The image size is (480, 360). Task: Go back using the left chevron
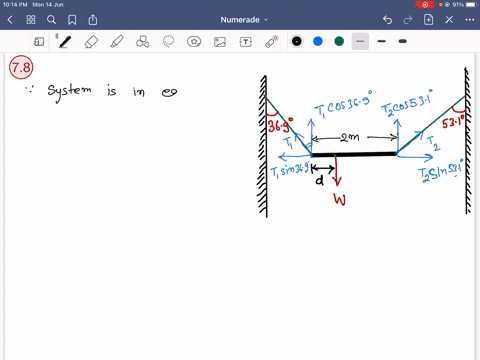[x=10, y=20]
